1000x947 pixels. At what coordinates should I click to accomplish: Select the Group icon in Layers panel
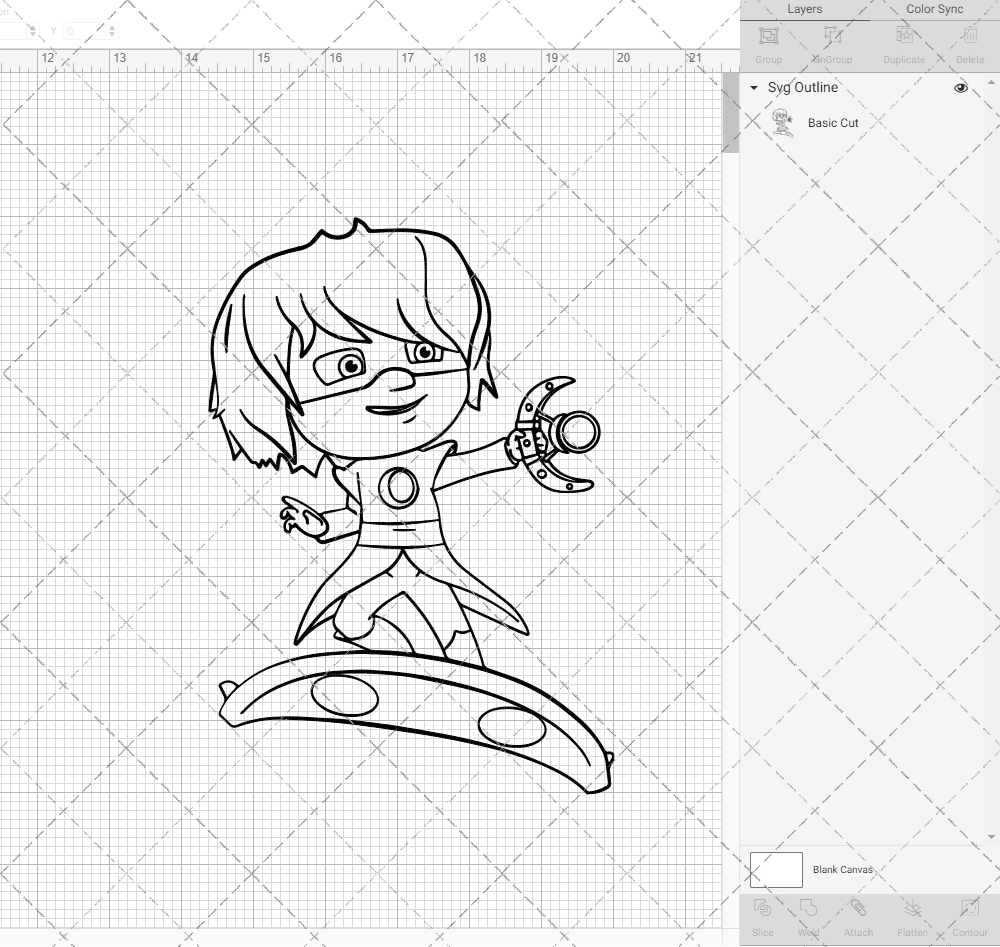[768, 42]
